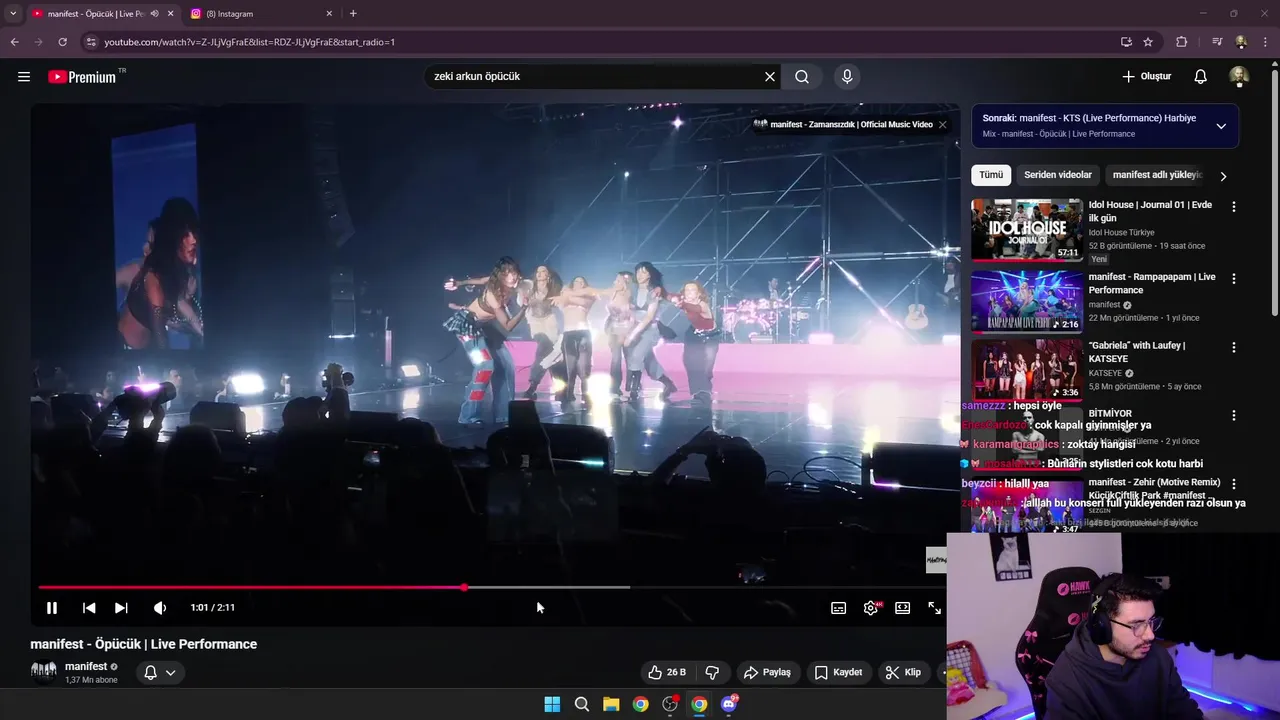
Task: Click the search magnifier button
Action: (x=802, y=77)
